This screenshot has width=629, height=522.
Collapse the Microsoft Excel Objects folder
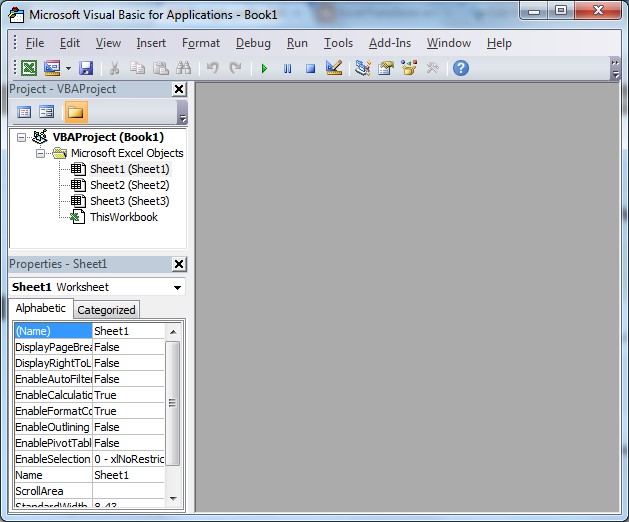tap(41, 153)
